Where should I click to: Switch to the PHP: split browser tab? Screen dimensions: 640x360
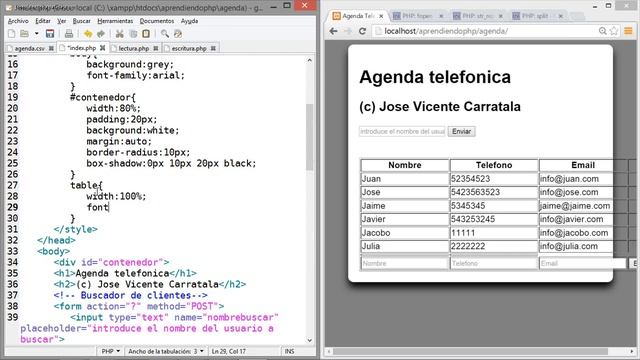(x=537, y=16)
